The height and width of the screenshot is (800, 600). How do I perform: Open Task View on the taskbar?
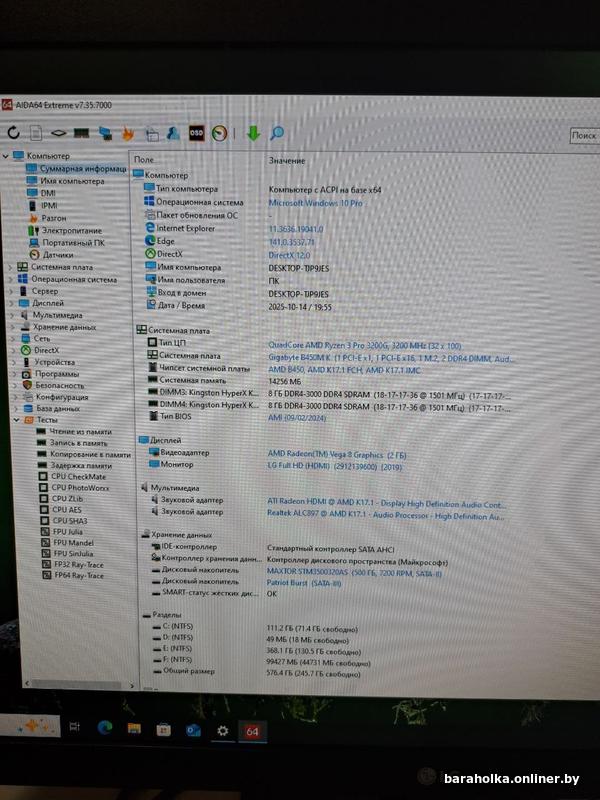pos(74,727)
